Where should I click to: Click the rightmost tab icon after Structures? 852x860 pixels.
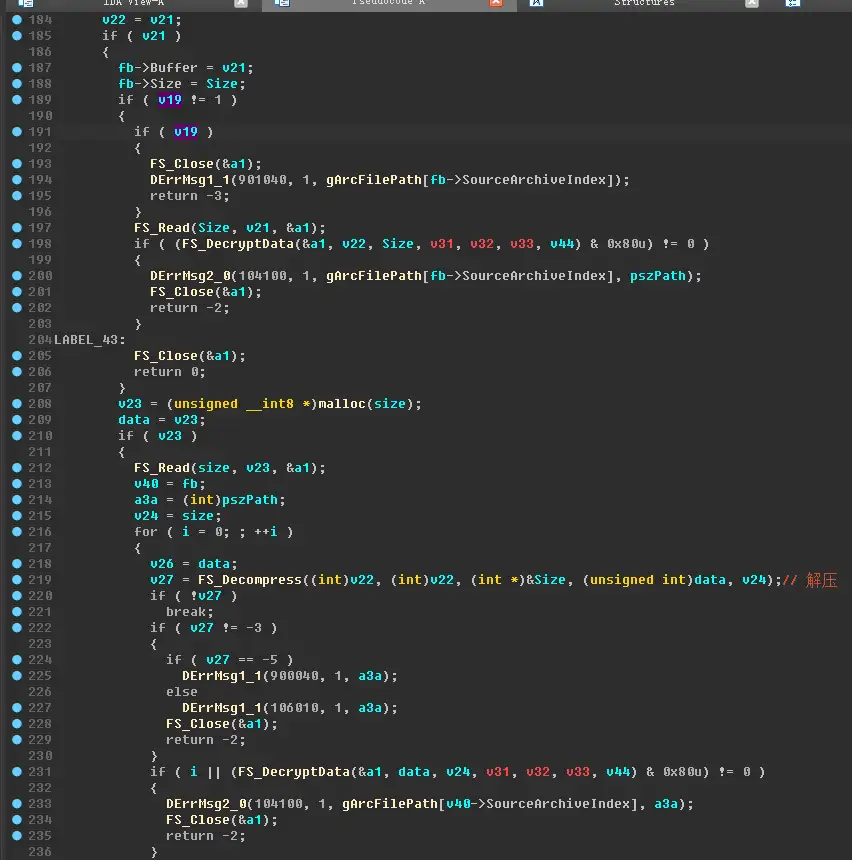792,4
